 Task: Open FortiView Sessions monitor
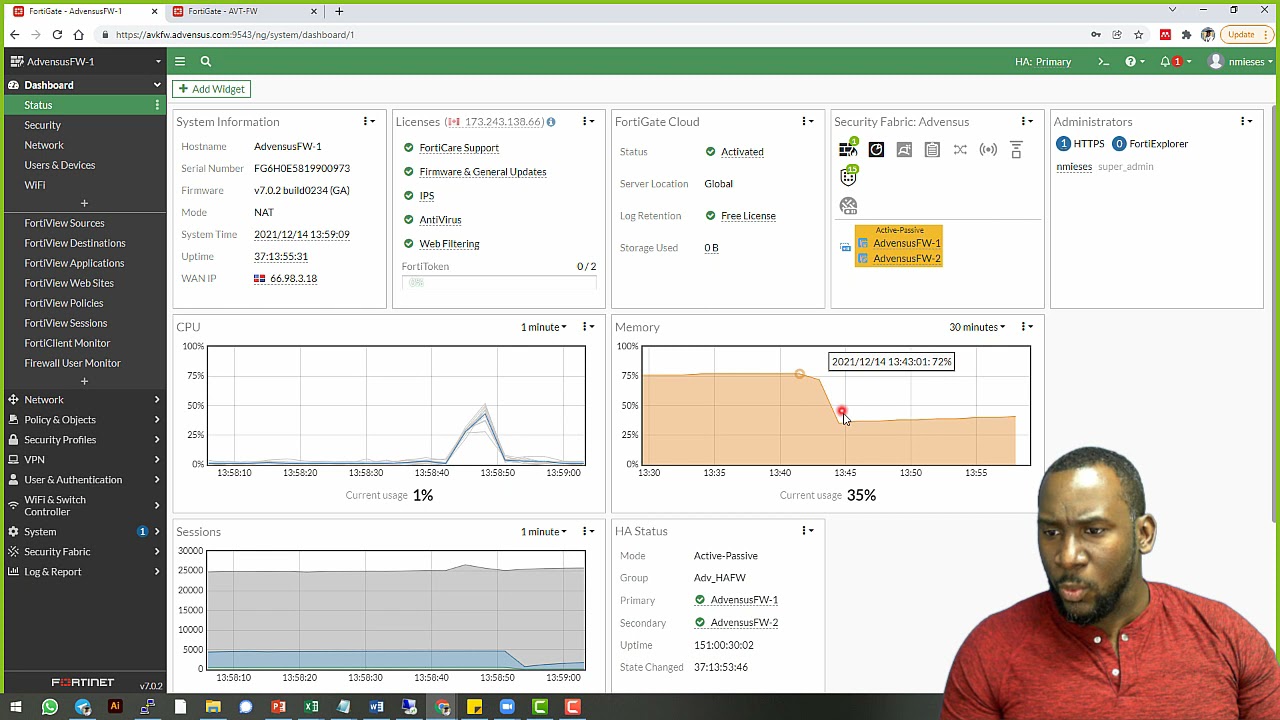(65, 323)
